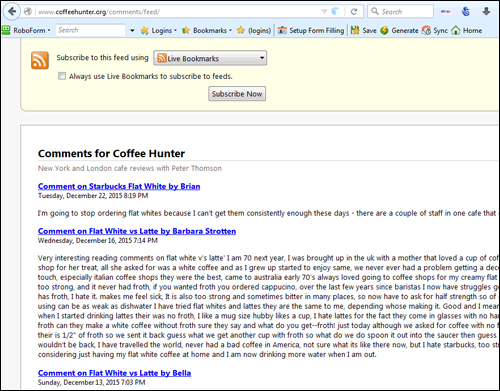Open Downloads via the down arrow icon
Viewport: 500px width, 391px height.
(486, 12)
